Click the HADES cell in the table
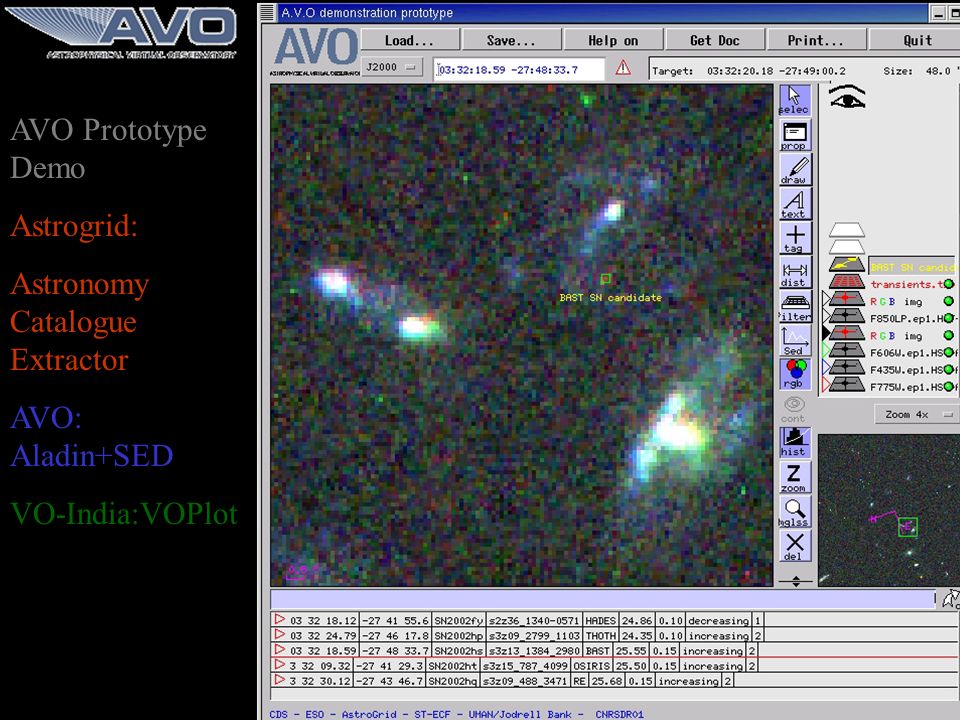The height and width of the screenshot is (720, 960). click(x=600, y=620)
